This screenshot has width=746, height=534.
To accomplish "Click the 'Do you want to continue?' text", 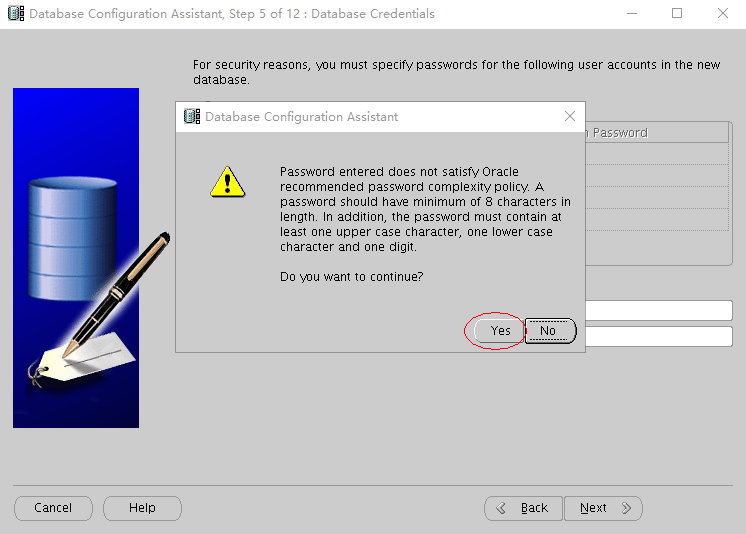I will 351,277.
